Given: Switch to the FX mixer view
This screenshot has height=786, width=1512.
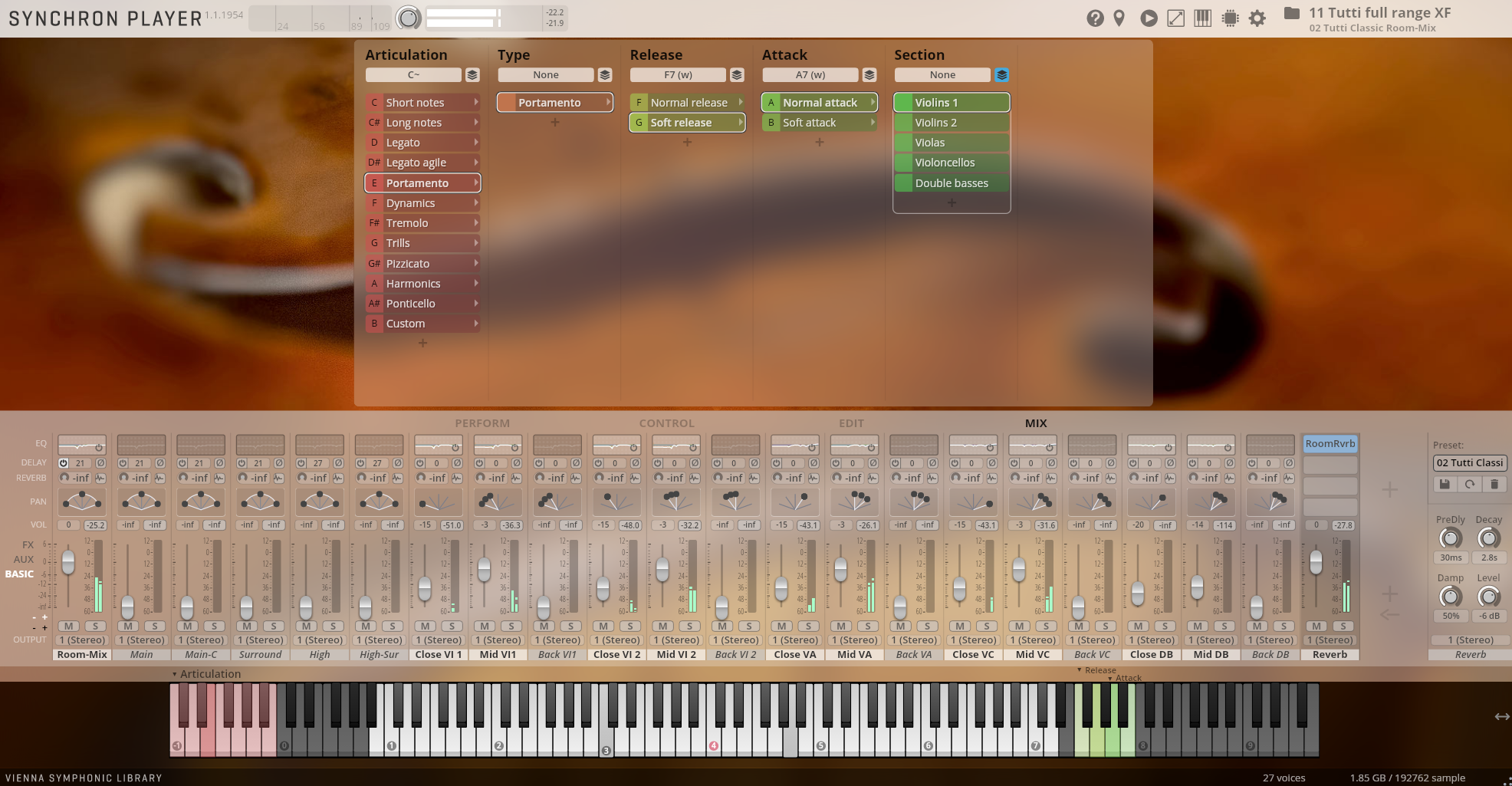Looking at the screenshot, I should pyautogui.click(x=28, y=544).
